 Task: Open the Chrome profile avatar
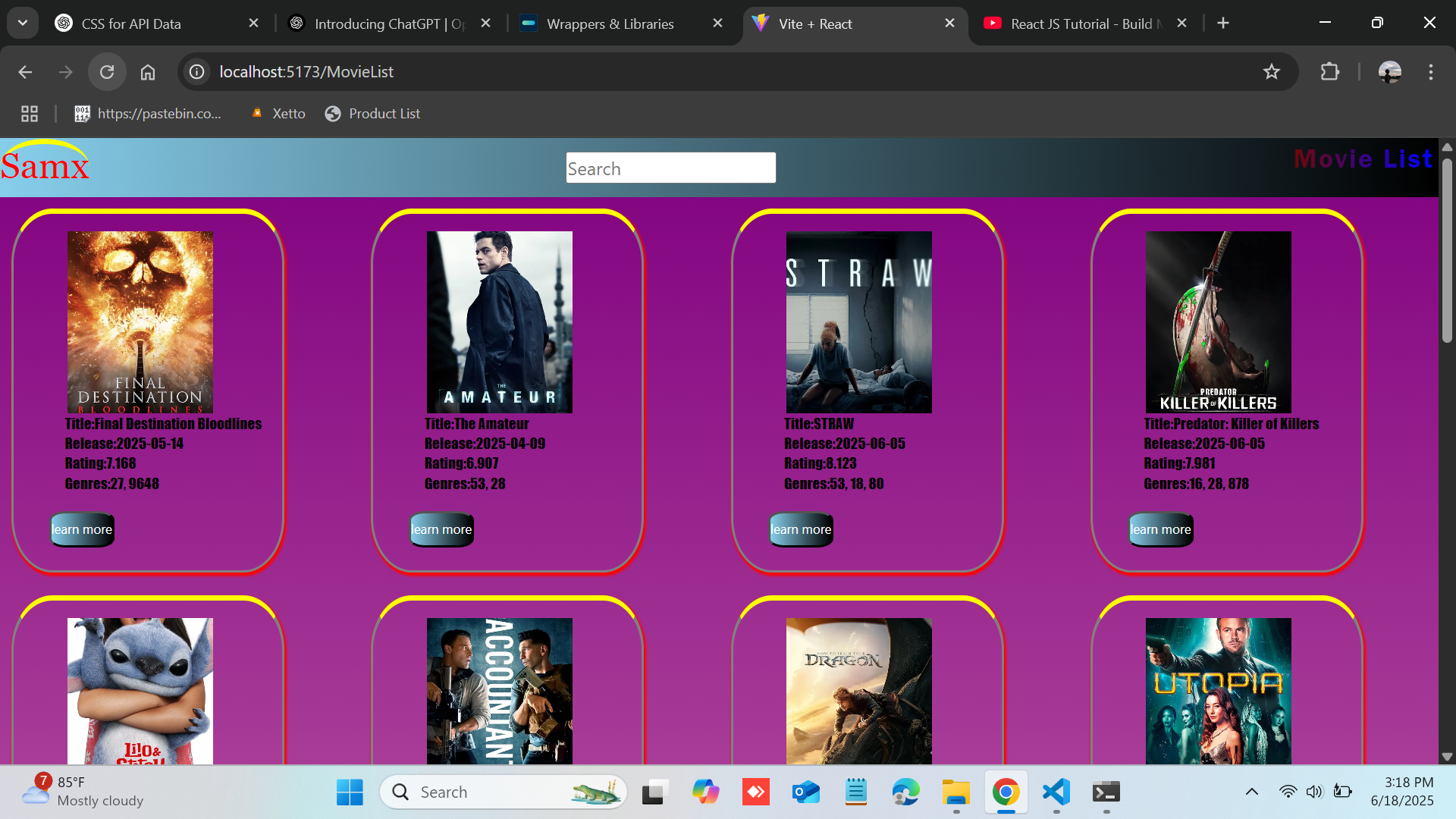coord(1389,72)
